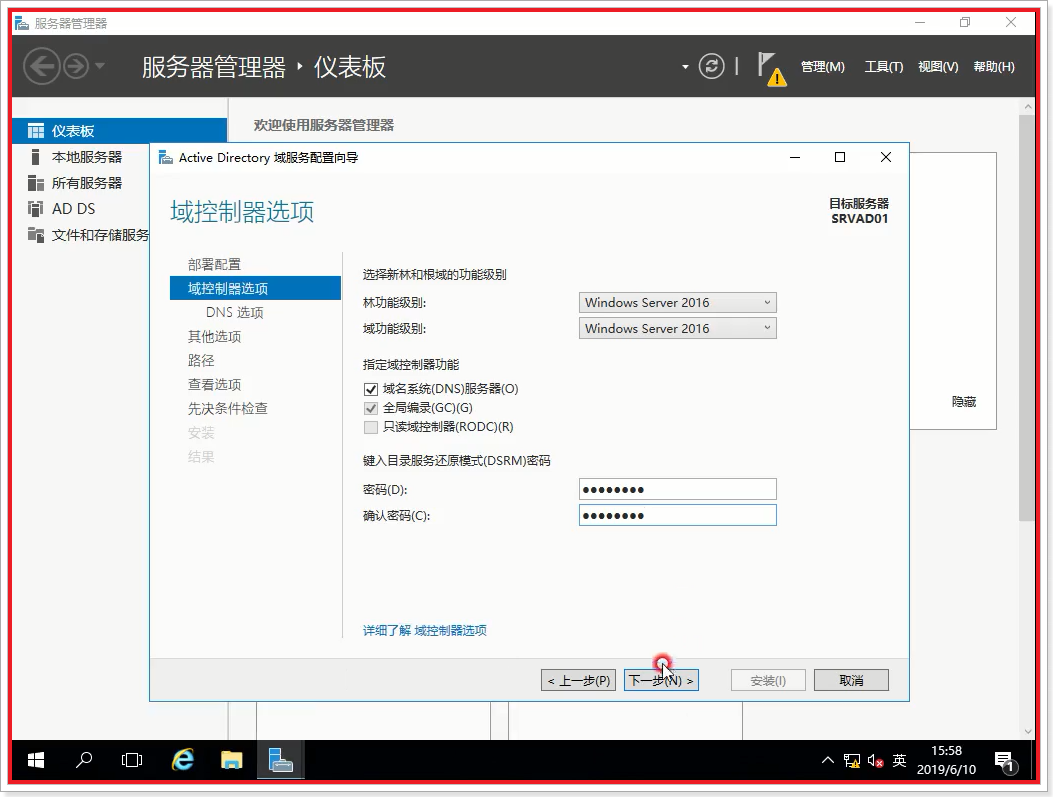
Task: Click the 文件和存储服务 sidebar icon
Action: click(36, 234)
